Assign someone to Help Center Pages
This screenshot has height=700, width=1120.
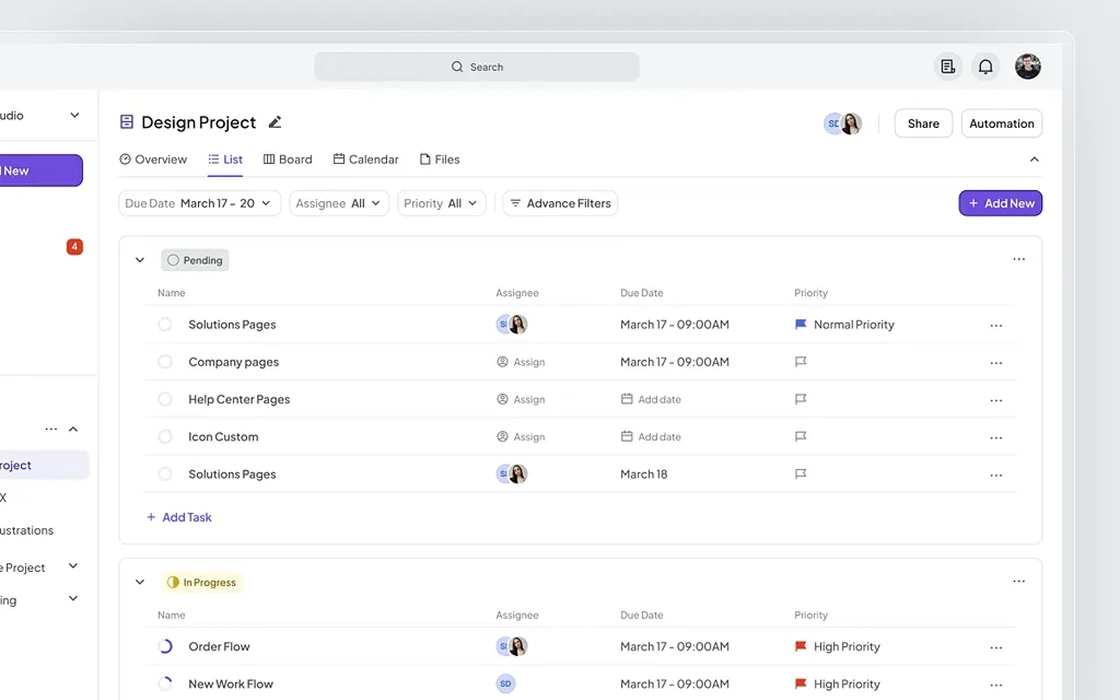521,399
